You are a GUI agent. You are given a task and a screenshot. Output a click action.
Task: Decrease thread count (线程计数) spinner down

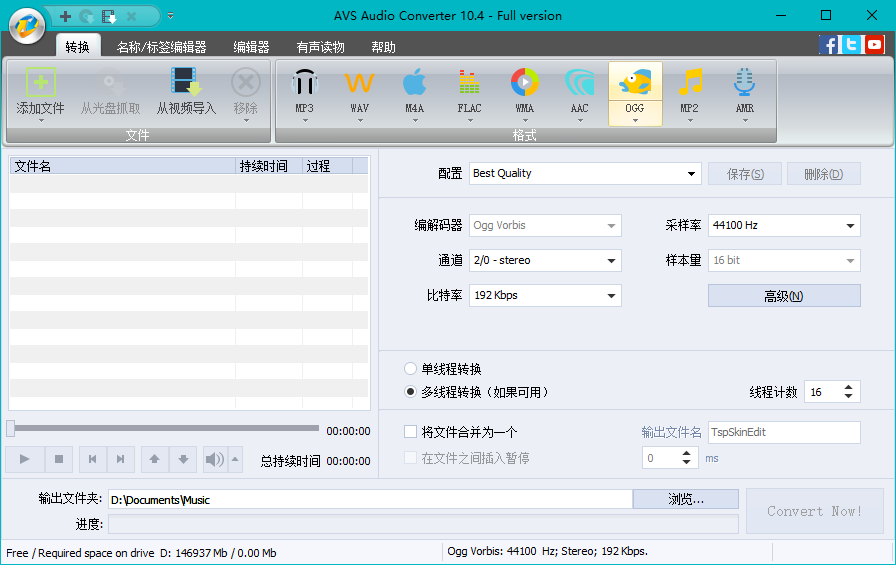tap(849, 396)
